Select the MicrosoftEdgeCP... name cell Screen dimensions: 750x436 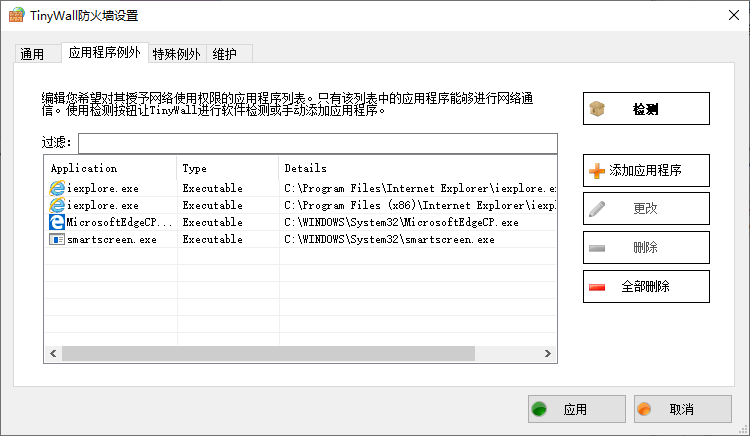tap(119, 222)
